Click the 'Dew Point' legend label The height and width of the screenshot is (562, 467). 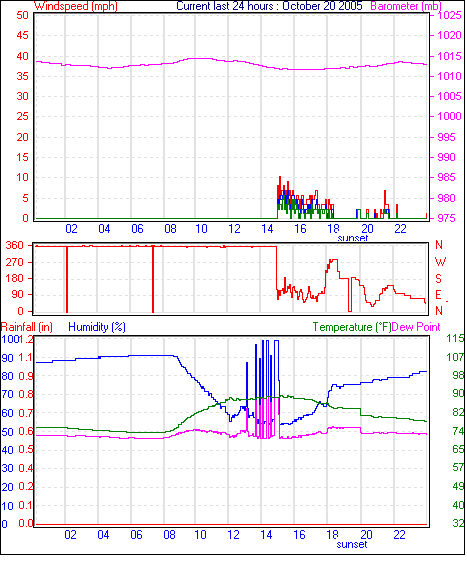(416, 327)
